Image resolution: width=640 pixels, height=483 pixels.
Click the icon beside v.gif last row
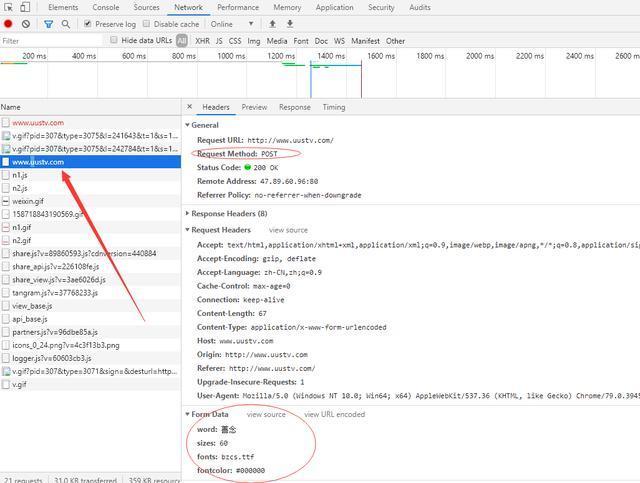click(x=6, y=384)
